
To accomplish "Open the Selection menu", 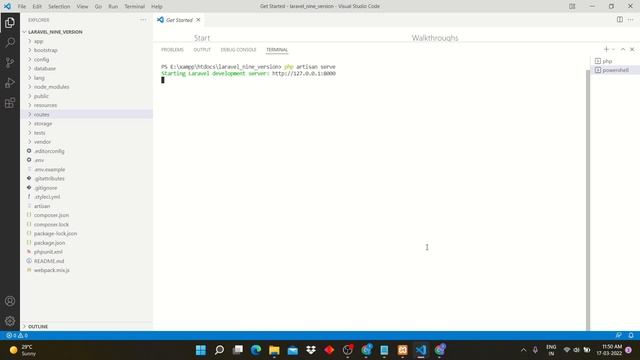I will pos(59,7).
